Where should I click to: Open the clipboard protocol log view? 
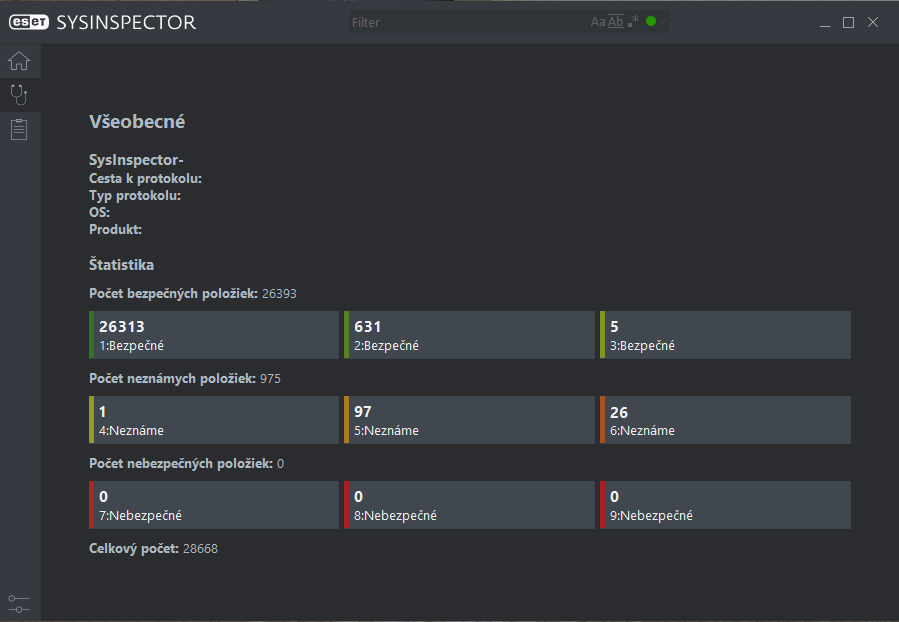pos(19,129)
